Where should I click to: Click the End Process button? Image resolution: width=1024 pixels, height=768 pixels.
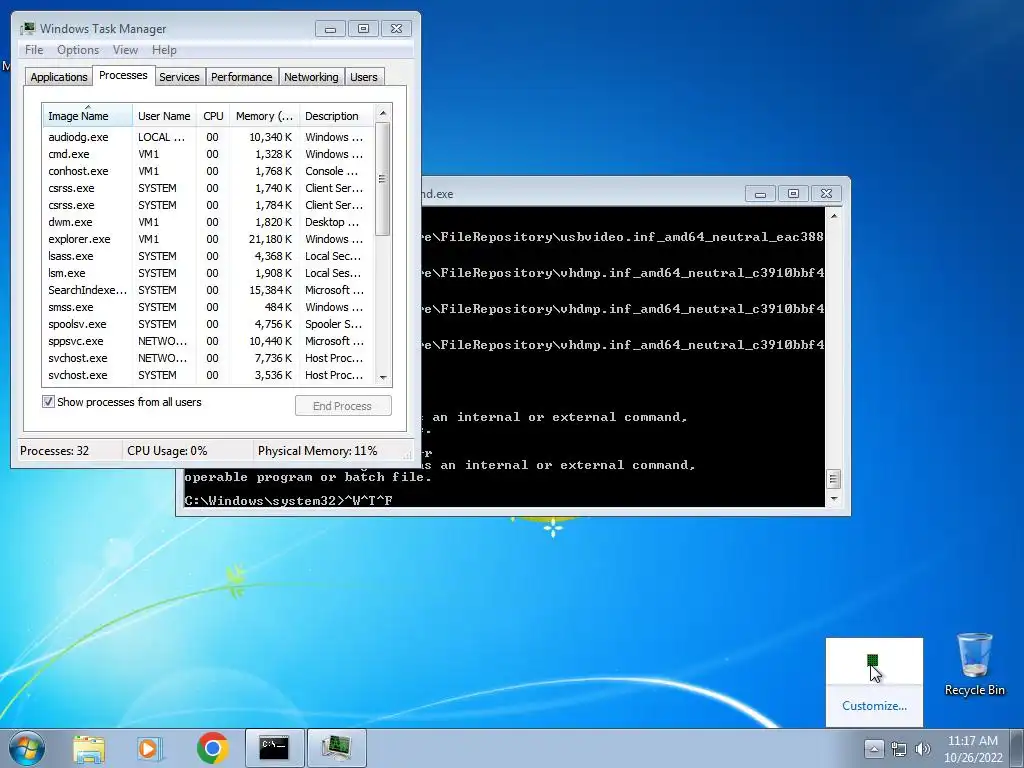pyautogui.click(x=343, y=406)
